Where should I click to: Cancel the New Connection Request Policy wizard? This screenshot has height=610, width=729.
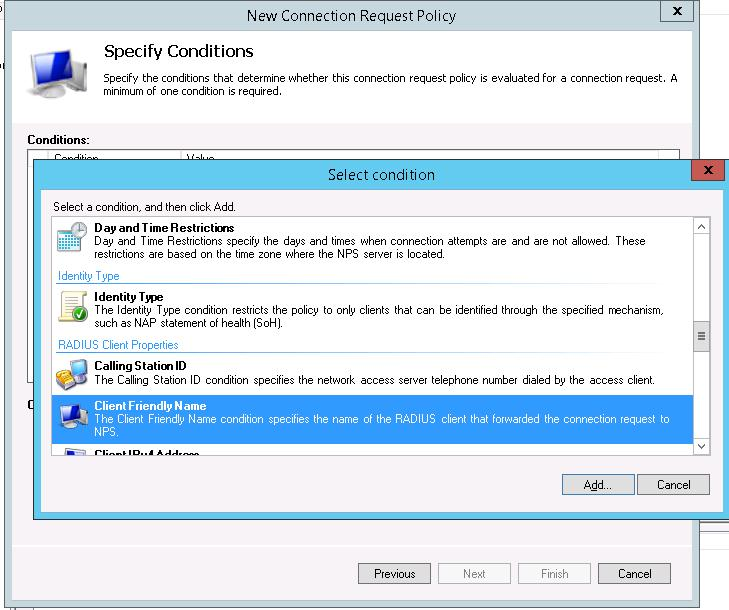tap(634, 574)
